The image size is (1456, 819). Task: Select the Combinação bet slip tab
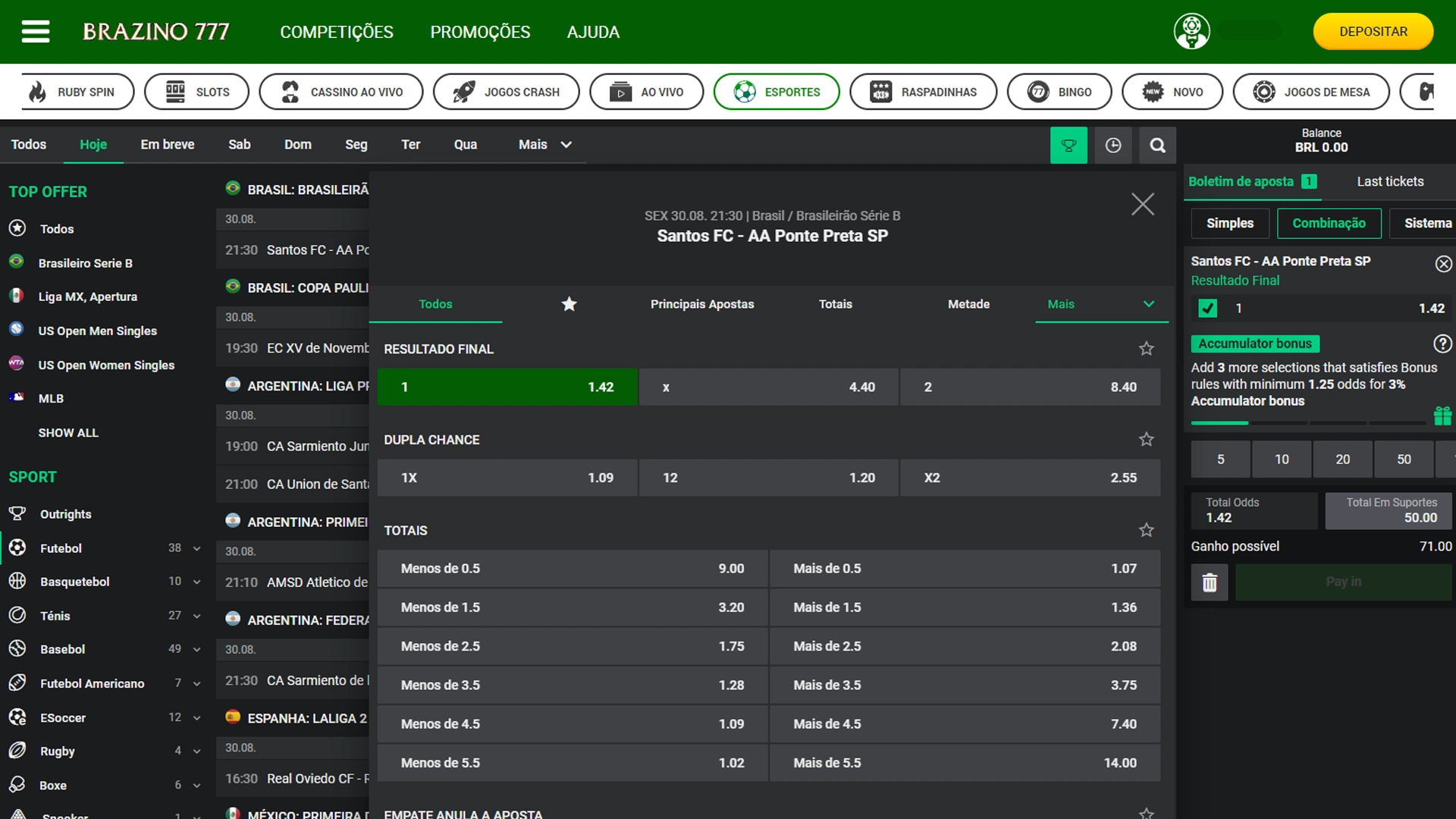click(1328, 222)
